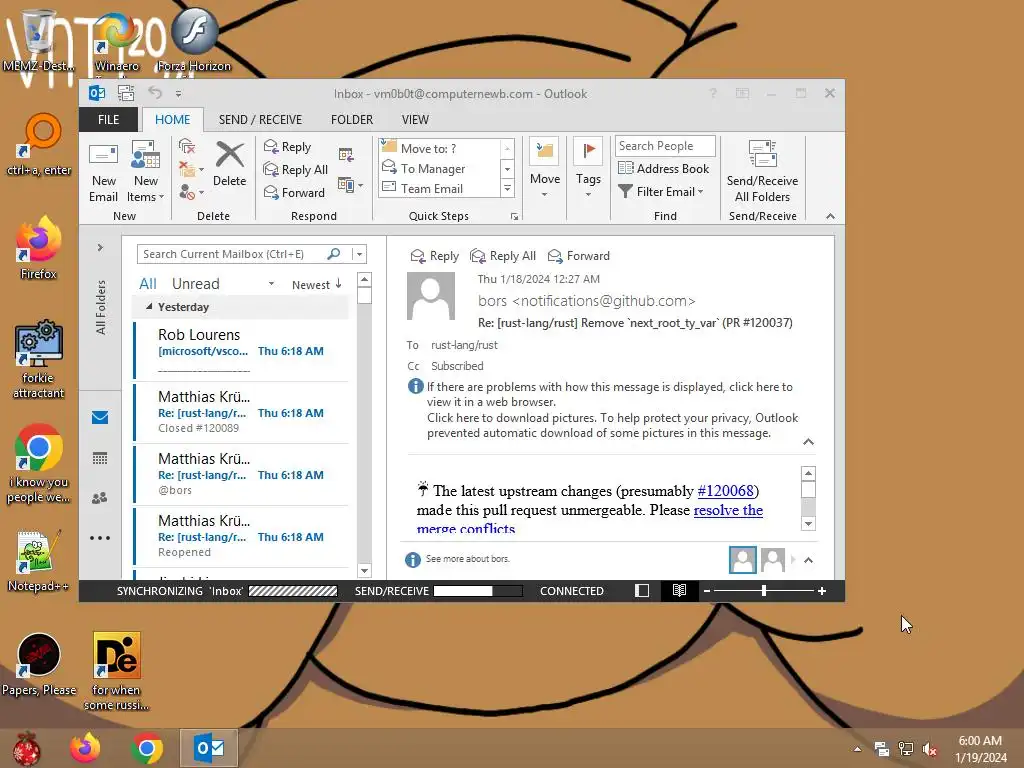Image resolution: width=1024 pixels, height=768 pixels.
Task: Switch to the HOME tab
Action: point(172,120)
